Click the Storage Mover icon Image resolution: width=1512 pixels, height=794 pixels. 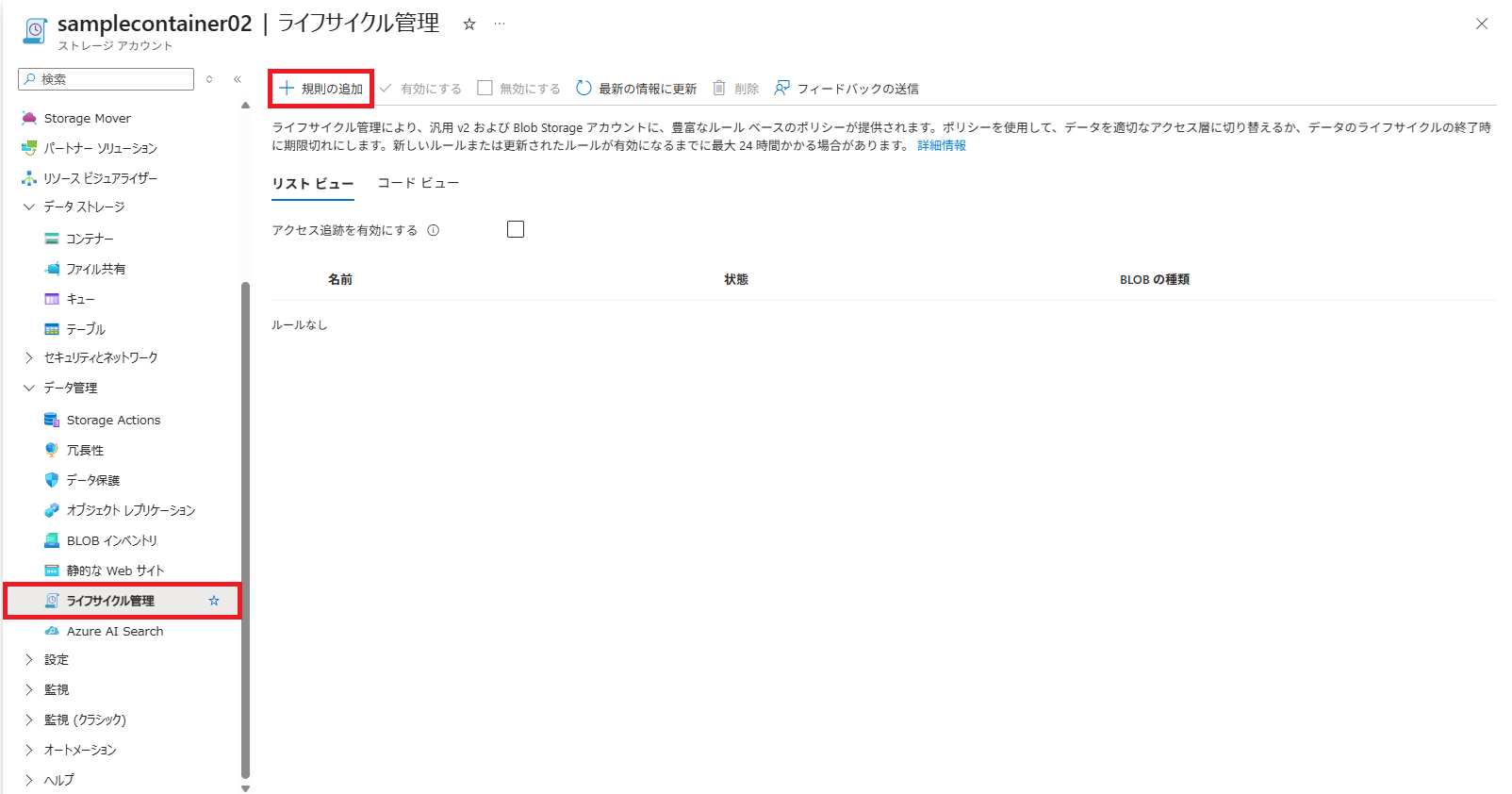click(x=29, y=118)
